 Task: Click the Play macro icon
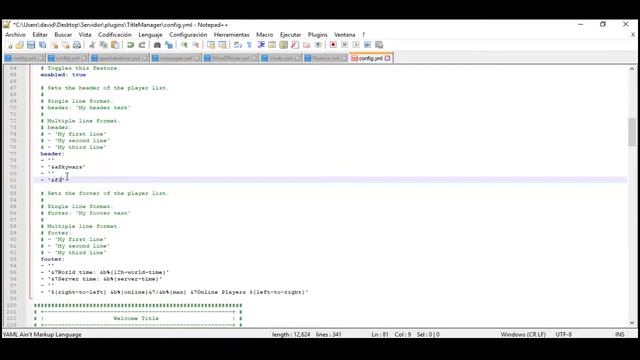(x=356, y=45)
